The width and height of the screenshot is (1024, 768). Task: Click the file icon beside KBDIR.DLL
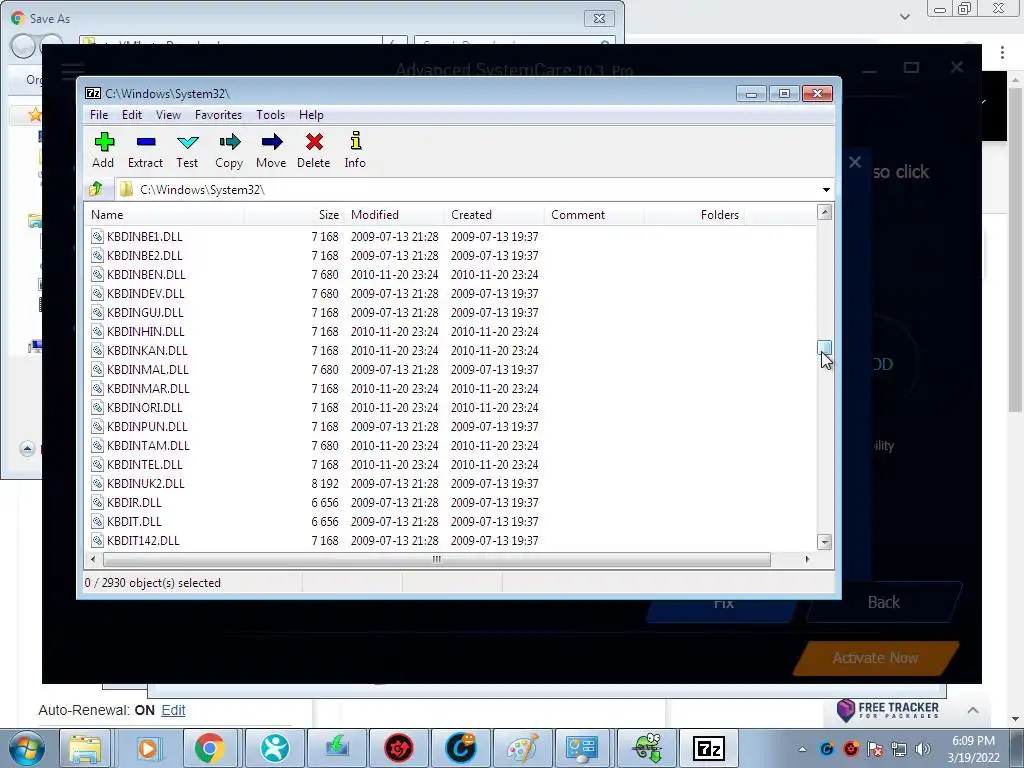click(x=97, y=502)
